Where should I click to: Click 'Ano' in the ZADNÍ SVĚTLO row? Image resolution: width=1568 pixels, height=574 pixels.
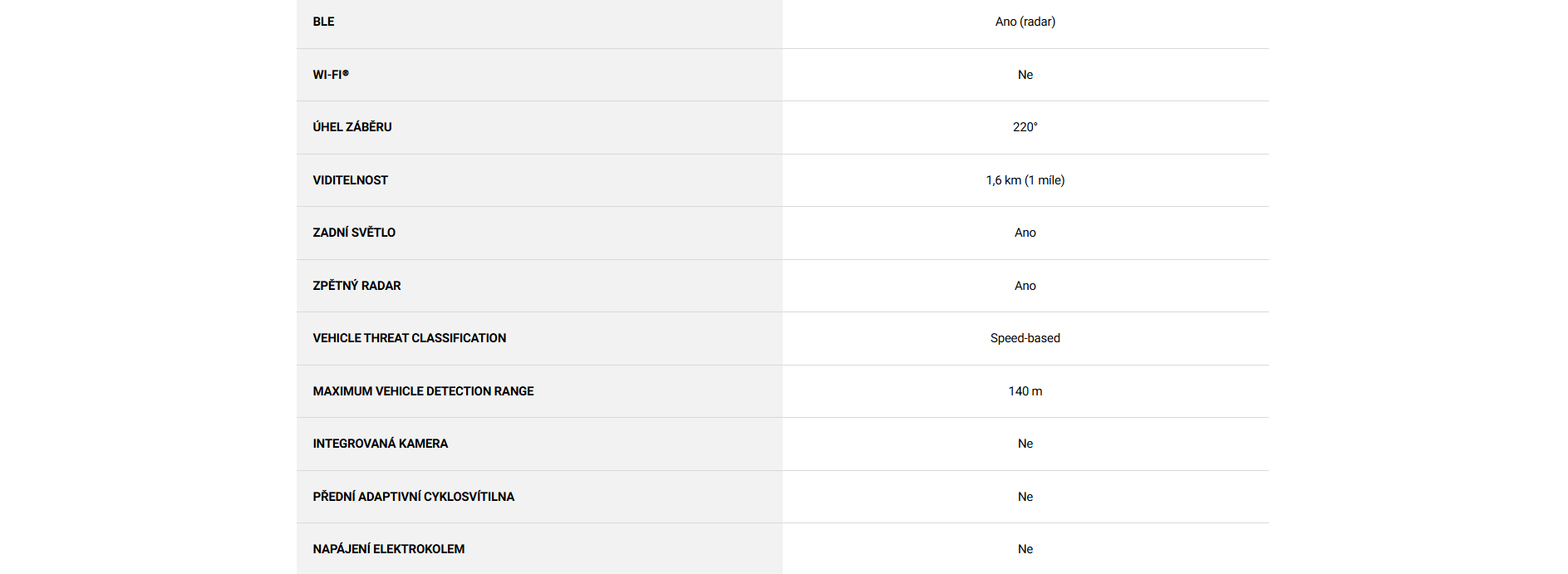click(1025, 233)
